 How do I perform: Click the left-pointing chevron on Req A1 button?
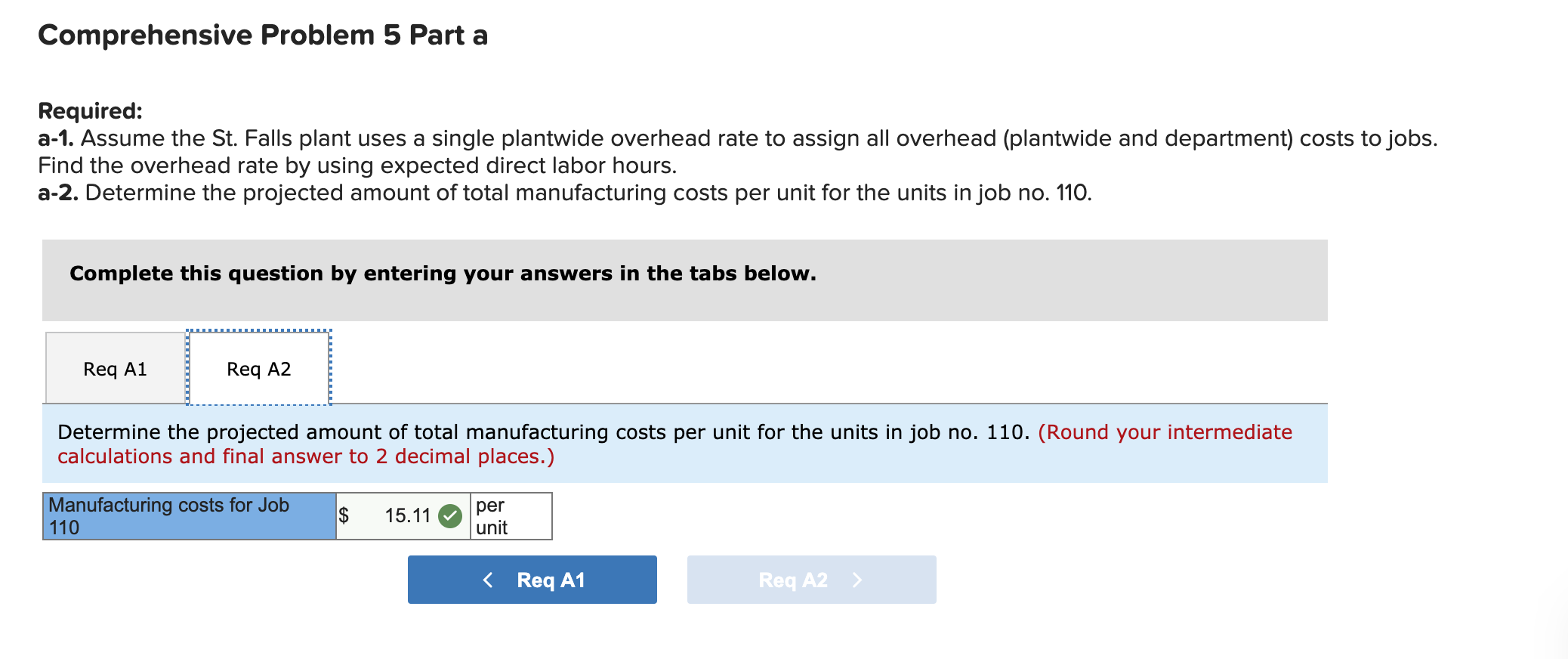(x=488, y=580)
